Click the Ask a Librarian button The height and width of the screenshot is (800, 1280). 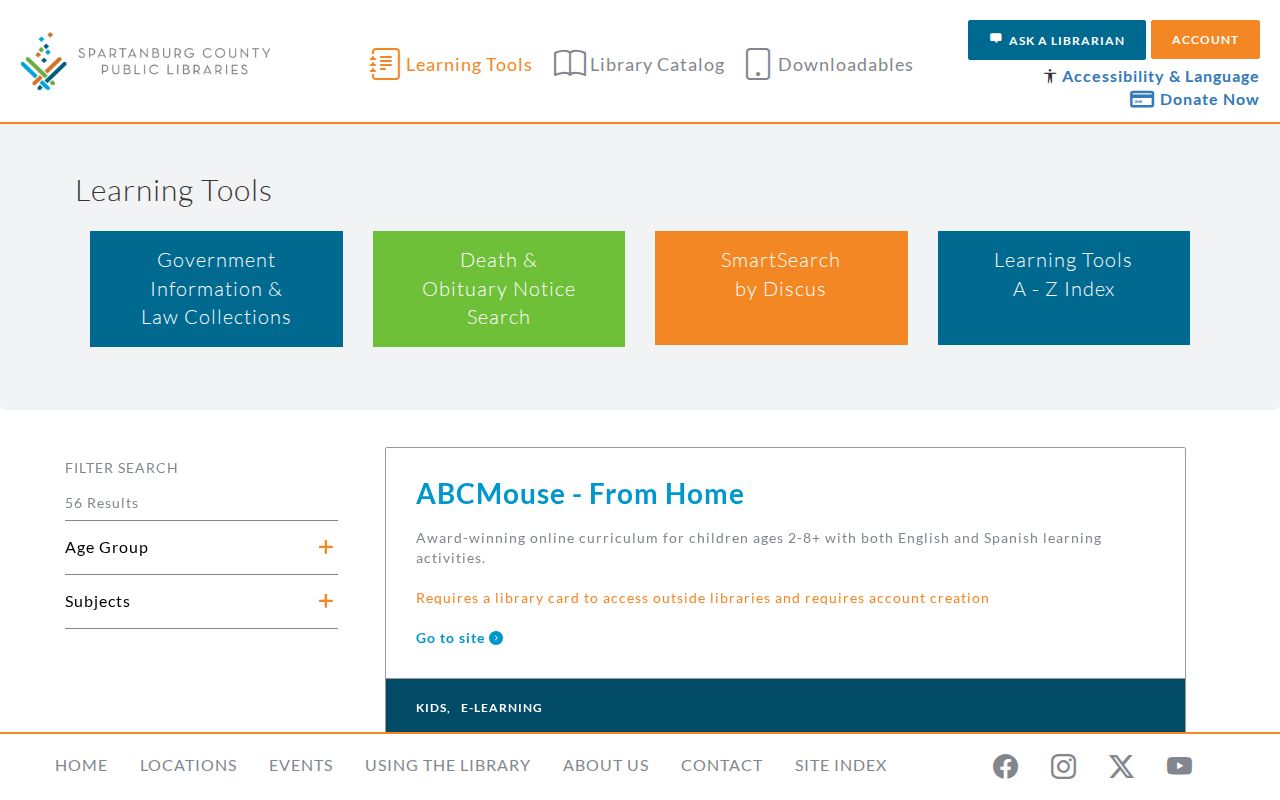pos(1057,40)
